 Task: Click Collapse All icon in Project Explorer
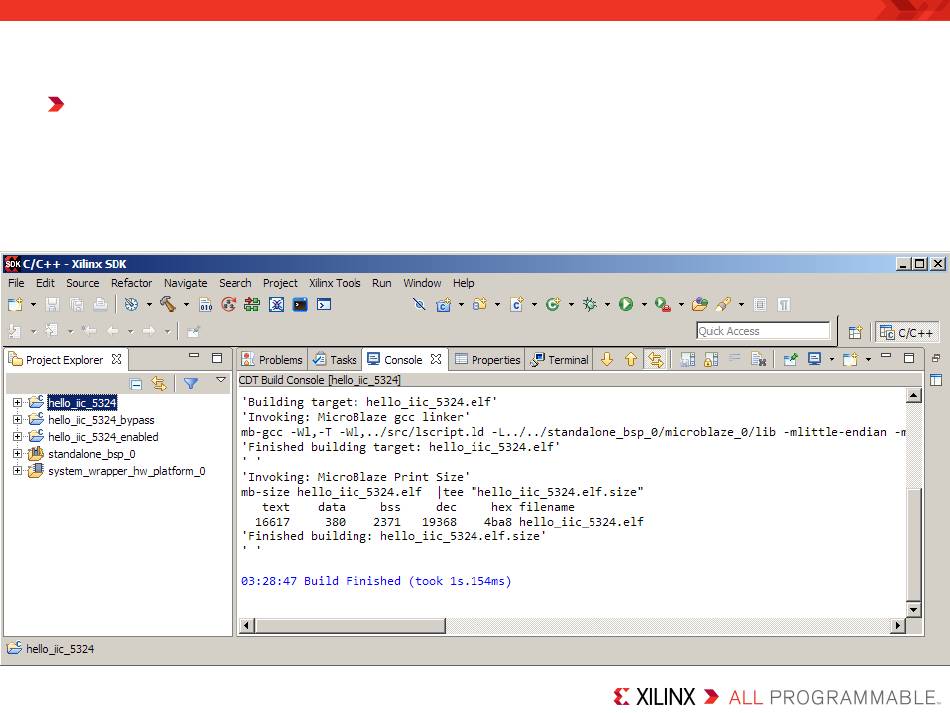pos(136,384)
